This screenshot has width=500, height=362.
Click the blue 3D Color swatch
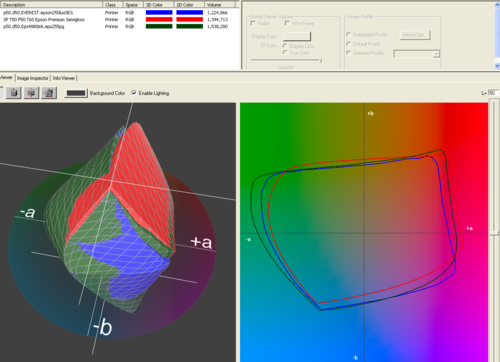tap(159, 13)
